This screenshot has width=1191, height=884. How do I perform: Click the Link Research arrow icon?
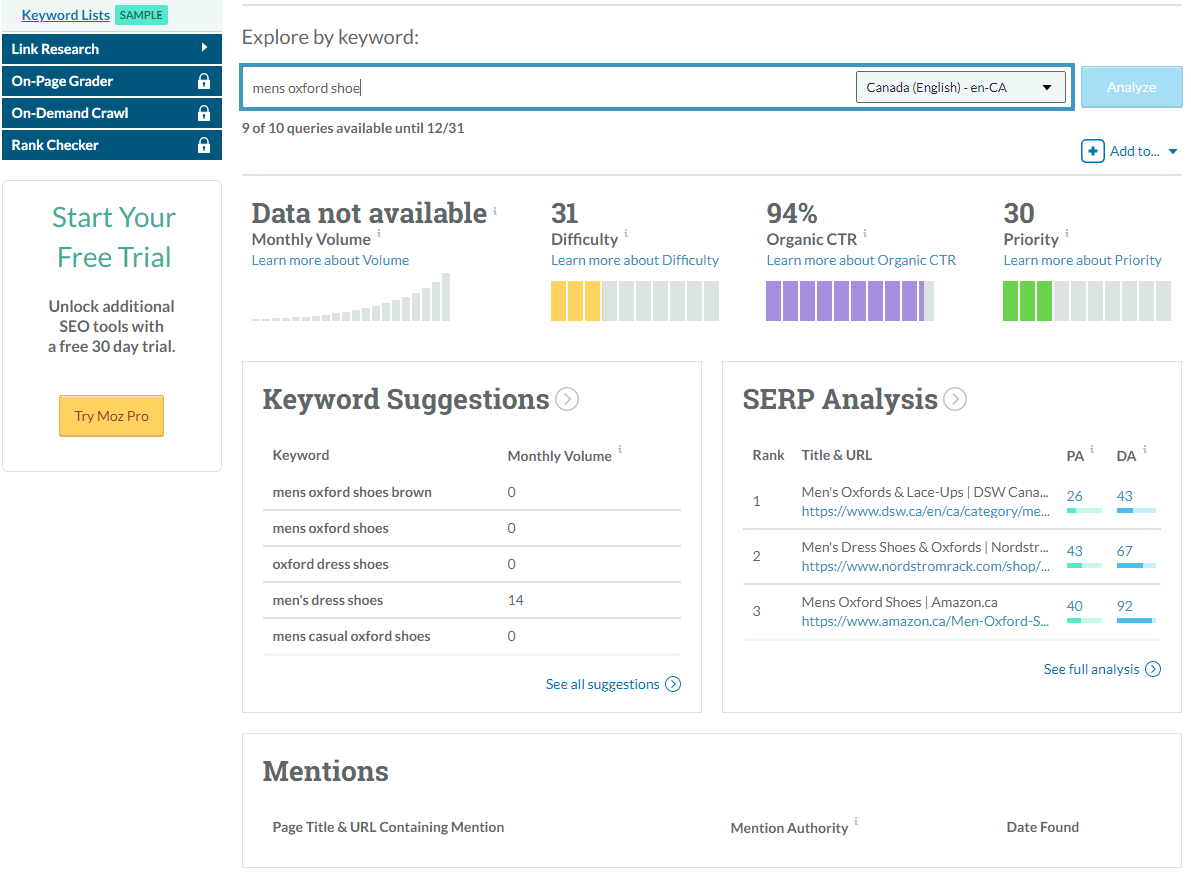(204, 48)
